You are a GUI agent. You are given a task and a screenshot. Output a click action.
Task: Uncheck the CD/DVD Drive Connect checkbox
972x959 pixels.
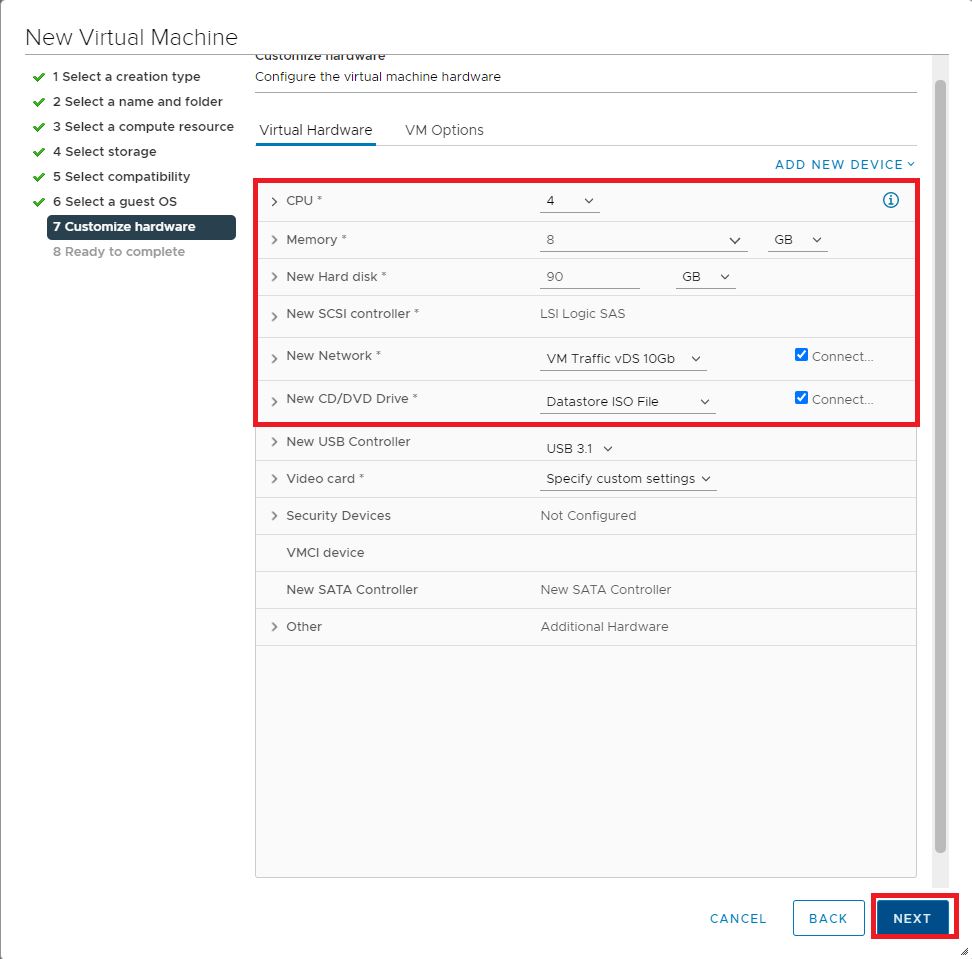point(801,398)
